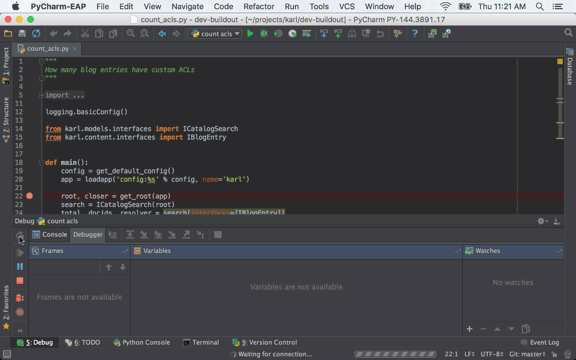Click the Cut scissors icon

point(85,34)
